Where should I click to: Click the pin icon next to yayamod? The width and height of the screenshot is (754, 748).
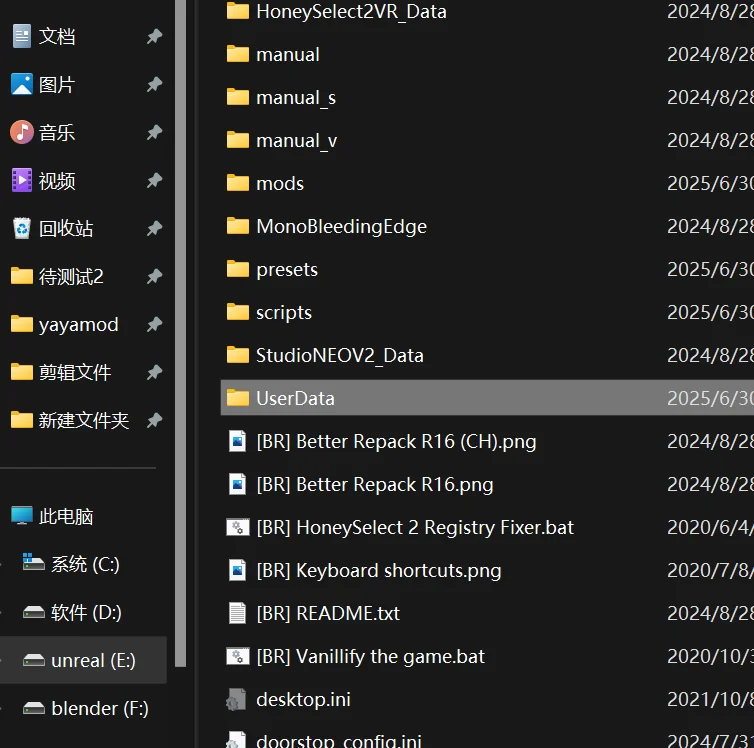pos(154,324)
